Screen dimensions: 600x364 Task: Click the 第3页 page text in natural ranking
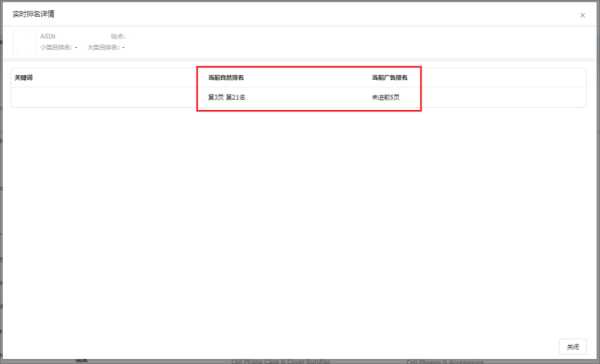[x=216, y=98]
